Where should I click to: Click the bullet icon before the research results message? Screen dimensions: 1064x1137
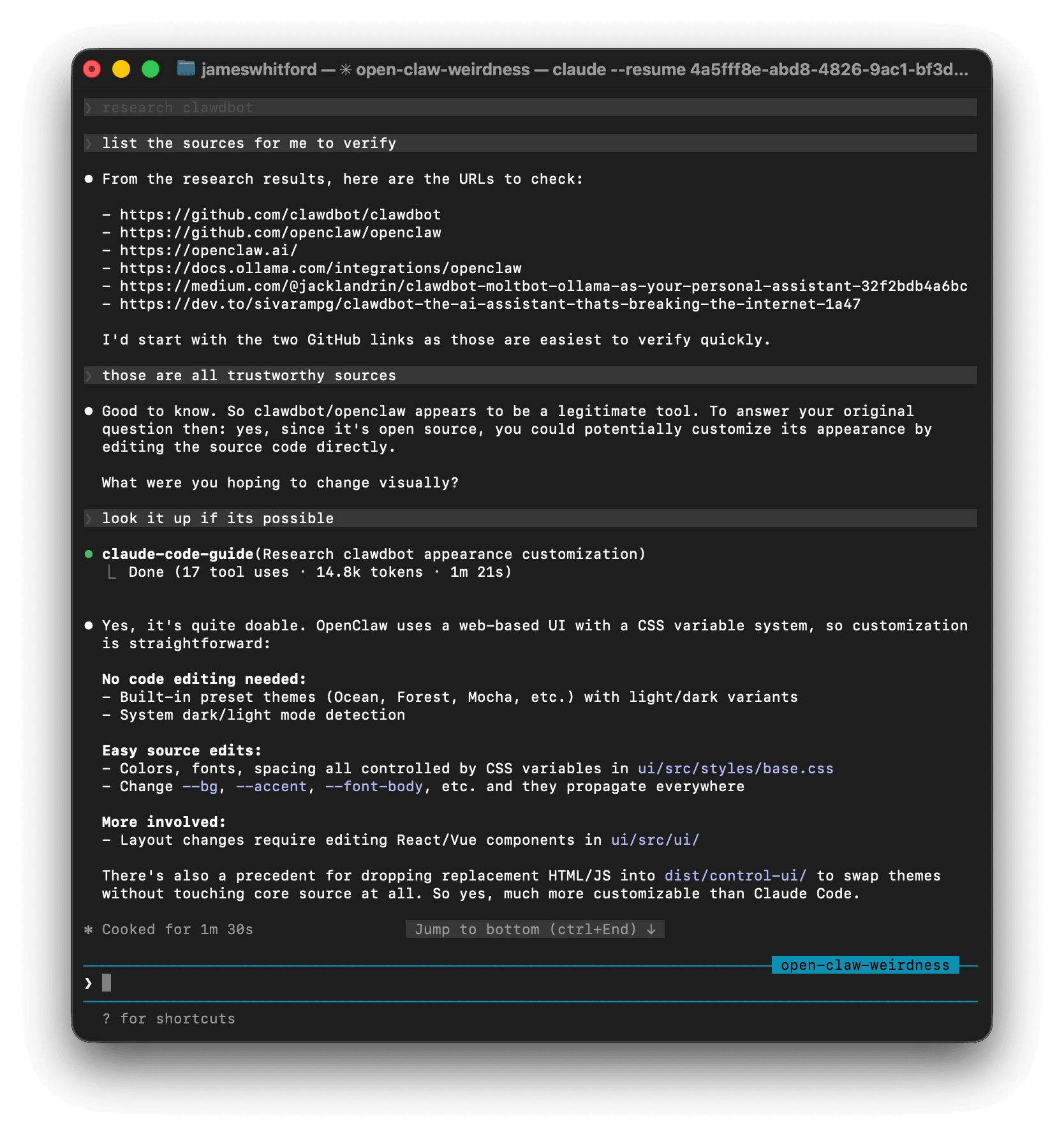point(89,179)
